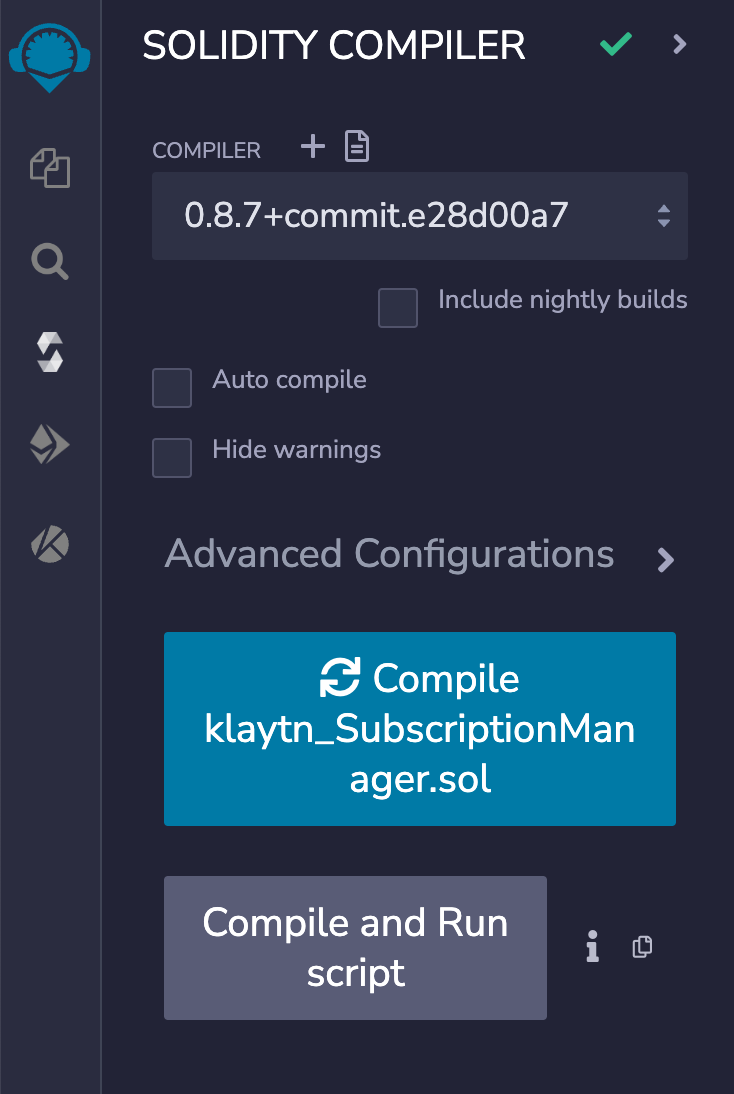
Task: Open the Remix home logo icon
Action: (x=50, y=59)
